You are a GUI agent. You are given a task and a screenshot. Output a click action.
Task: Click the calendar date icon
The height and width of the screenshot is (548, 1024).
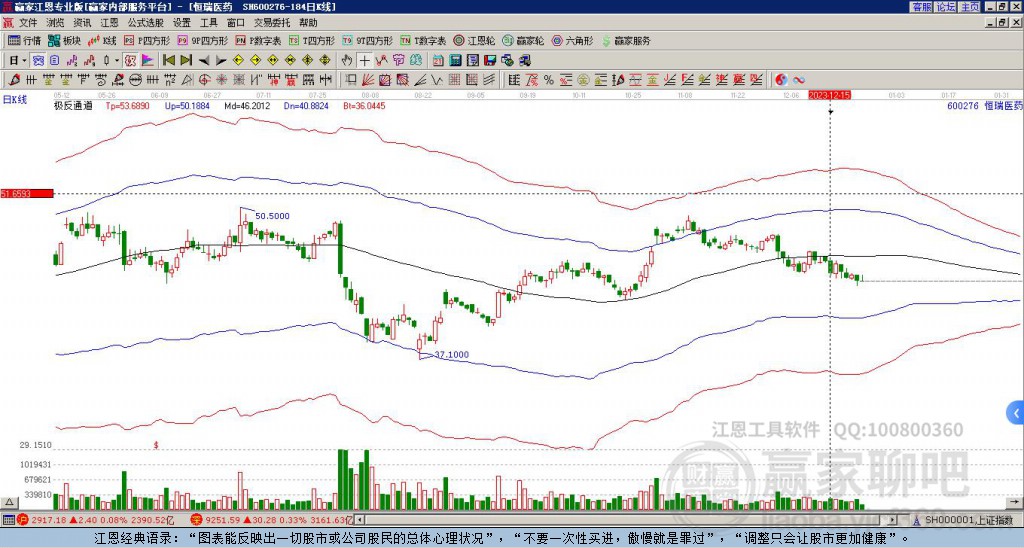[438, 61]
